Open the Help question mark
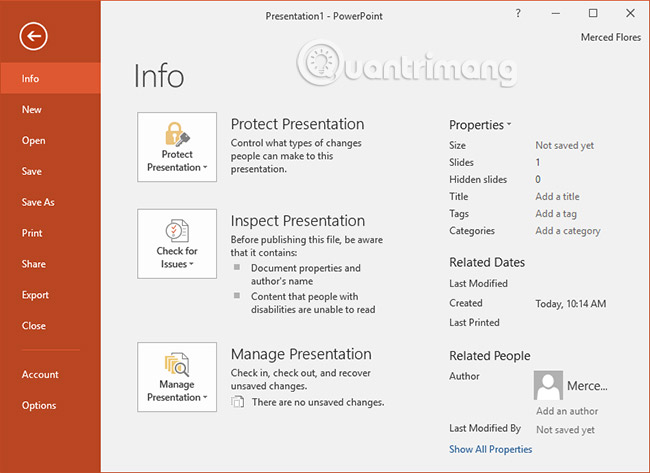 click(518, 13)
